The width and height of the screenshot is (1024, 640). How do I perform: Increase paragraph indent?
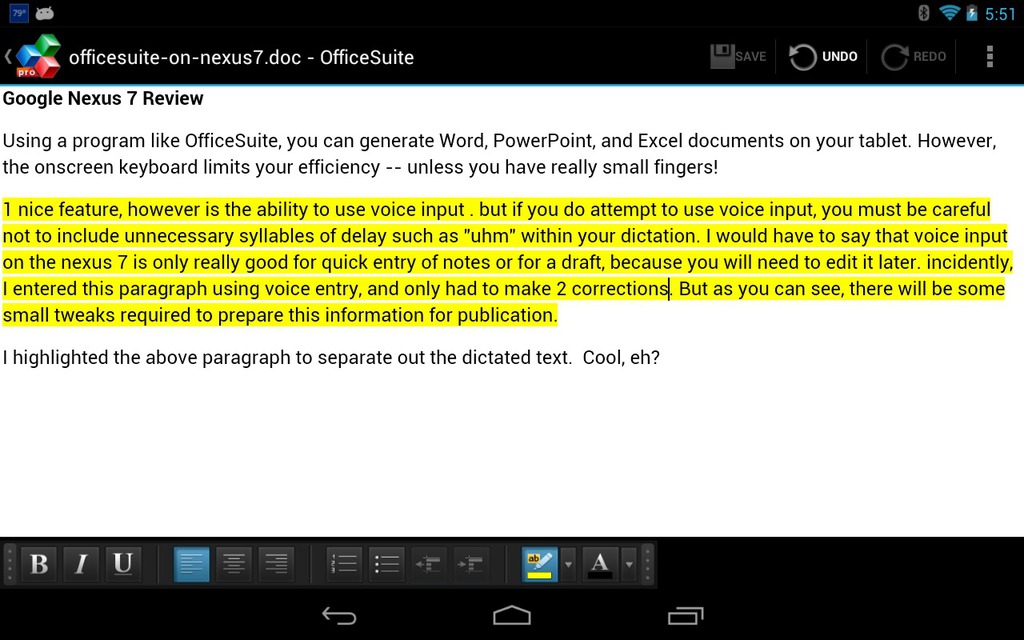pyautogui.click(x=471, y=564)
